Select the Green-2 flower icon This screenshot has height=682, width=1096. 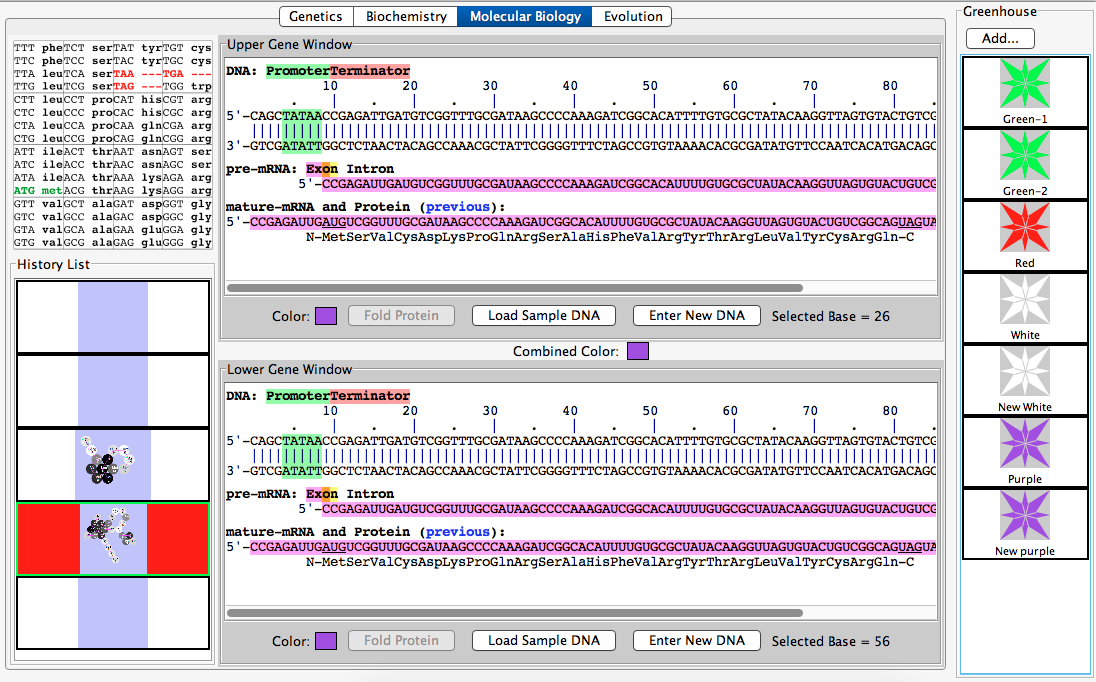point(1024,156)
